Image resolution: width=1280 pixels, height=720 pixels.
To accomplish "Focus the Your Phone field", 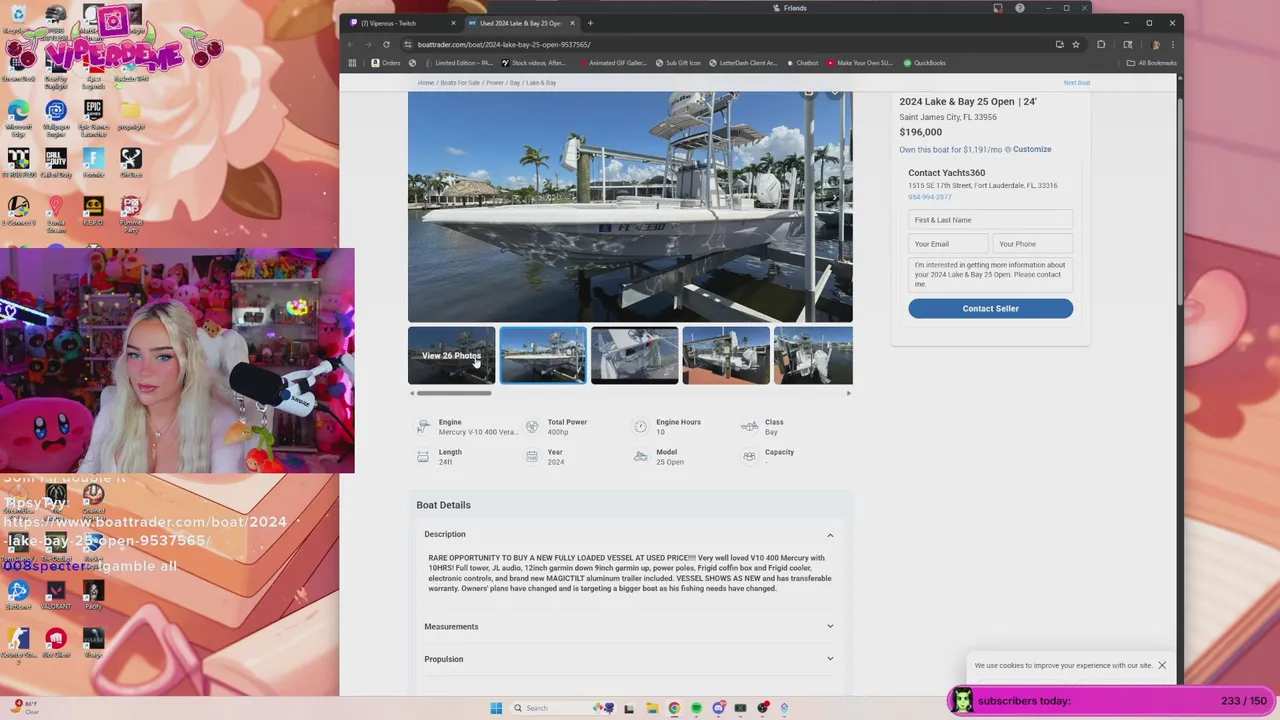I will (x=1033, y=244).
